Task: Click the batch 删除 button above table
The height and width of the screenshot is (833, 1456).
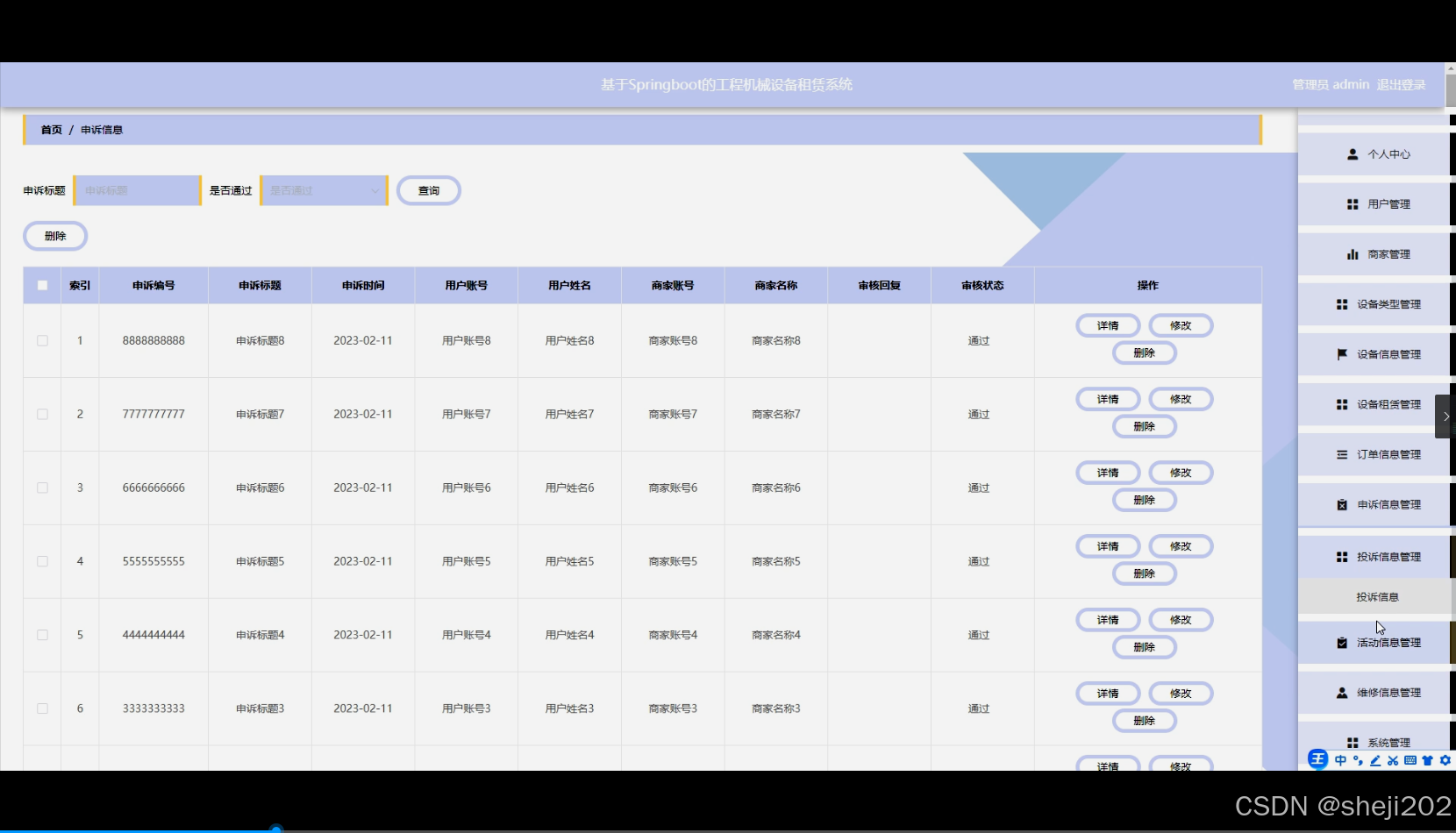Action: point(54,236)
